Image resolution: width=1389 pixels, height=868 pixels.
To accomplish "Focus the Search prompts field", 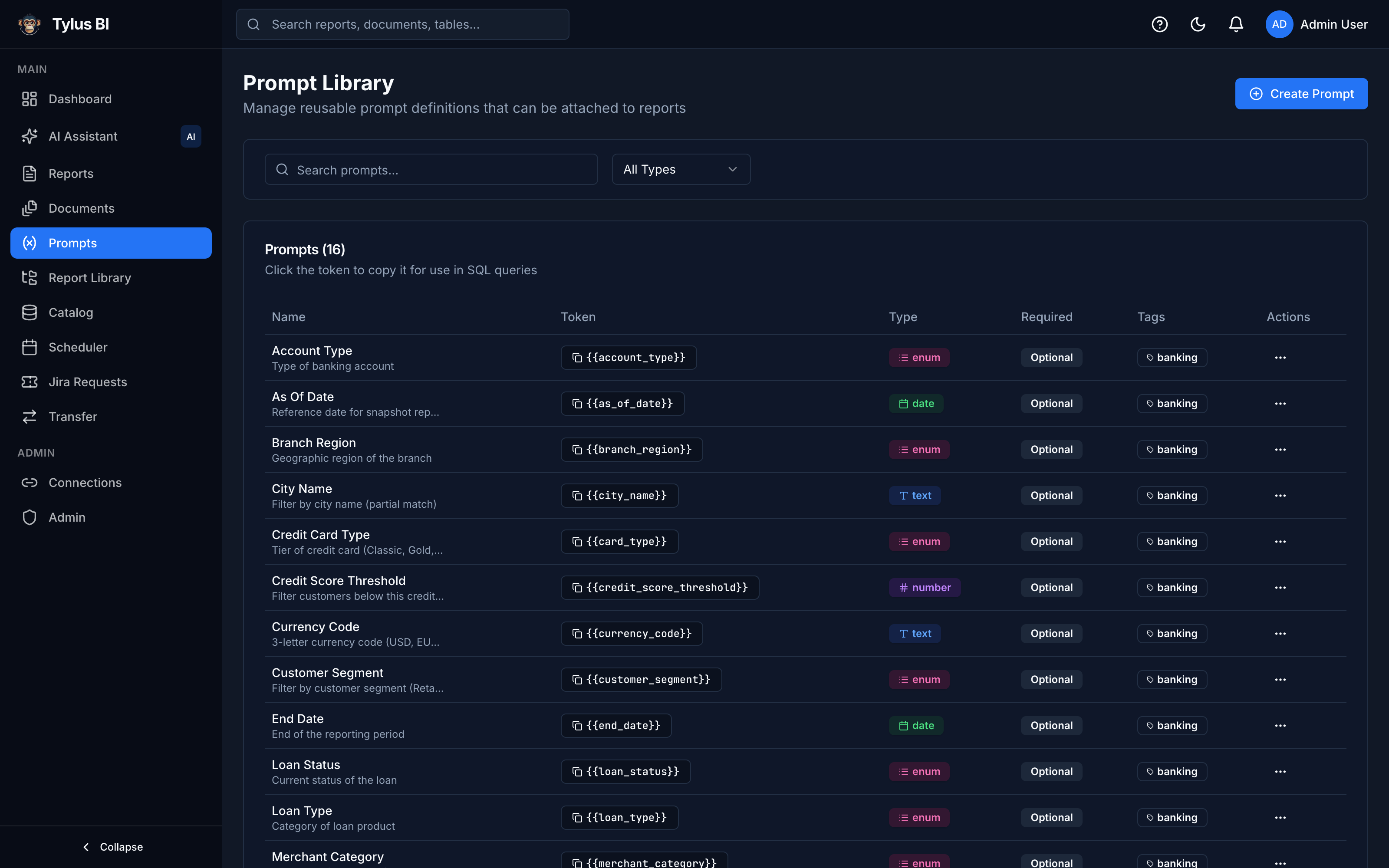I will click(x=431, y=169).
